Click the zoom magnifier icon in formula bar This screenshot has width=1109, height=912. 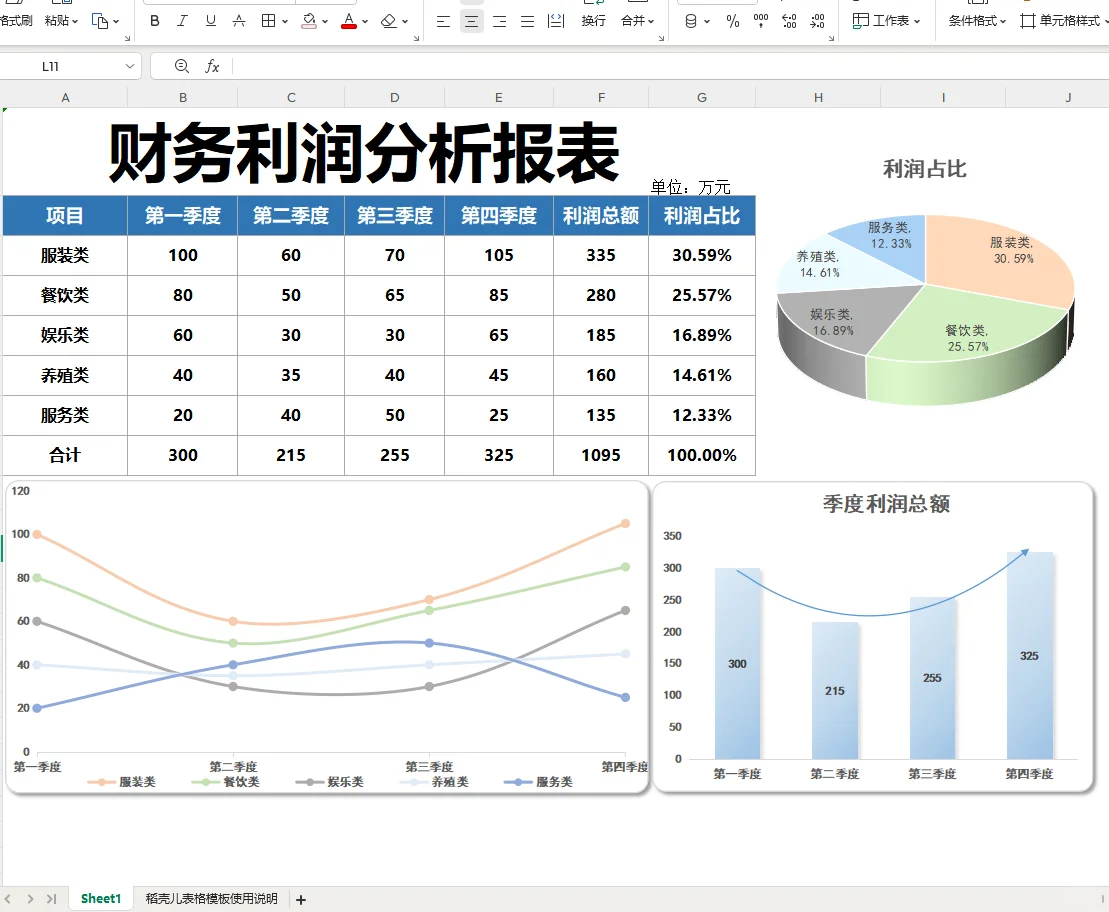(182, 67)
